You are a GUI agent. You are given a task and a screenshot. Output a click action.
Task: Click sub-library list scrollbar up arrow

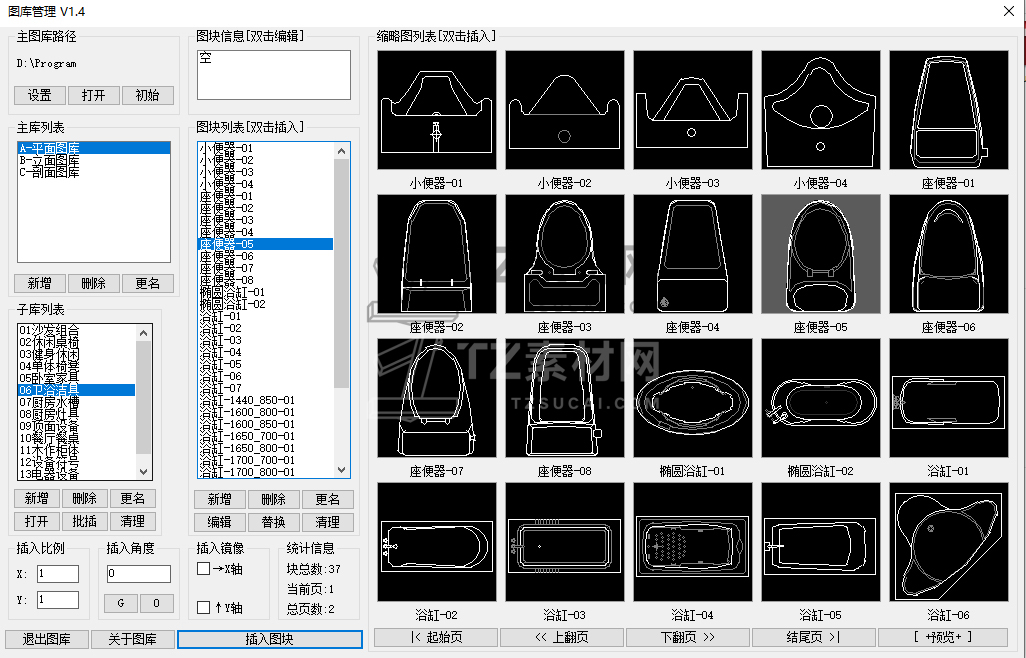click(x=144, y=333)
